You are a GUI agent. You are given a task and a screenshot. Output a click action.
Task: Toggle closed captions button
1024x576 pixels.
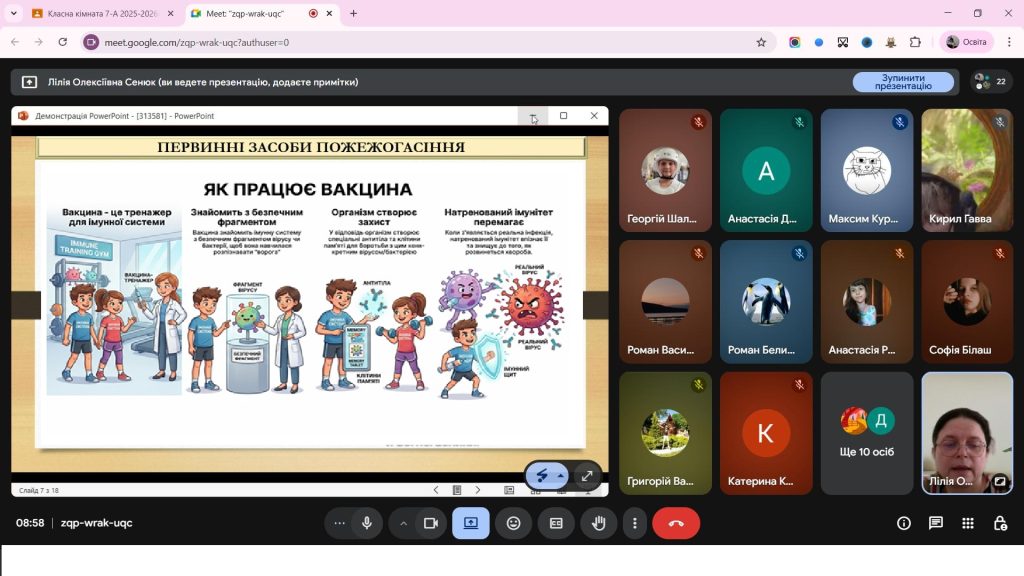556,523
